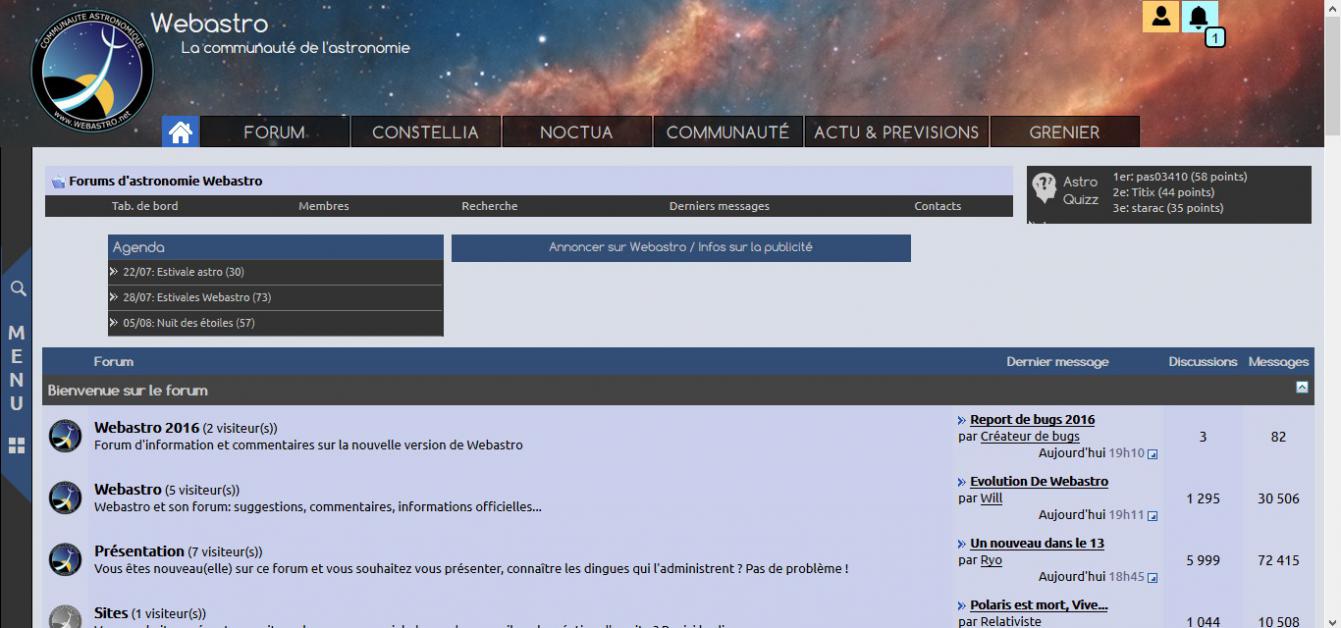Open the Sites forum
Image resolution: width=1341 pixels, height=628 pixels.
tap(111, 613)
